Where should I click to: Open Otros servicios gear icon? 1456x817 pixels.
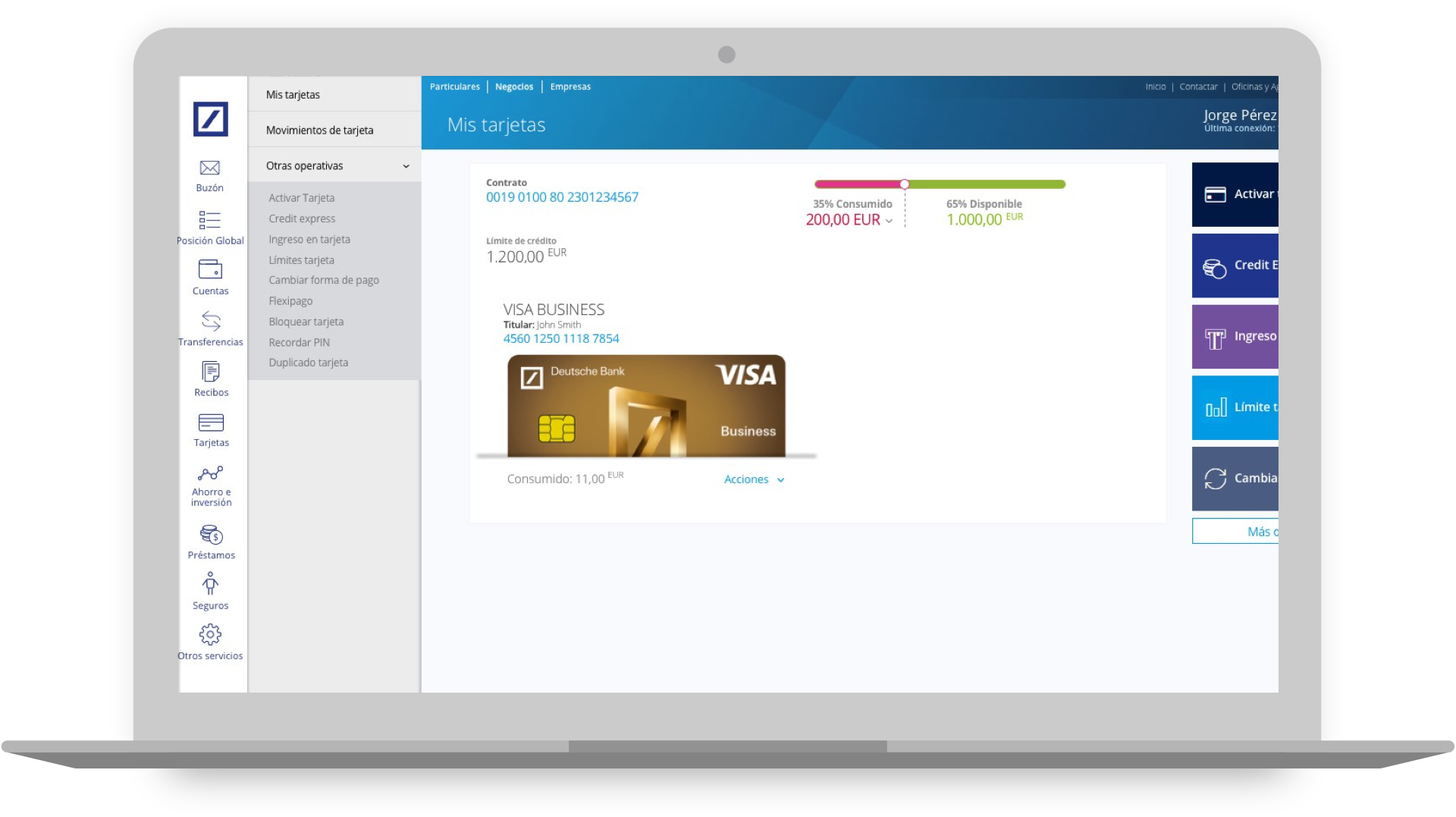coord(210,635)
